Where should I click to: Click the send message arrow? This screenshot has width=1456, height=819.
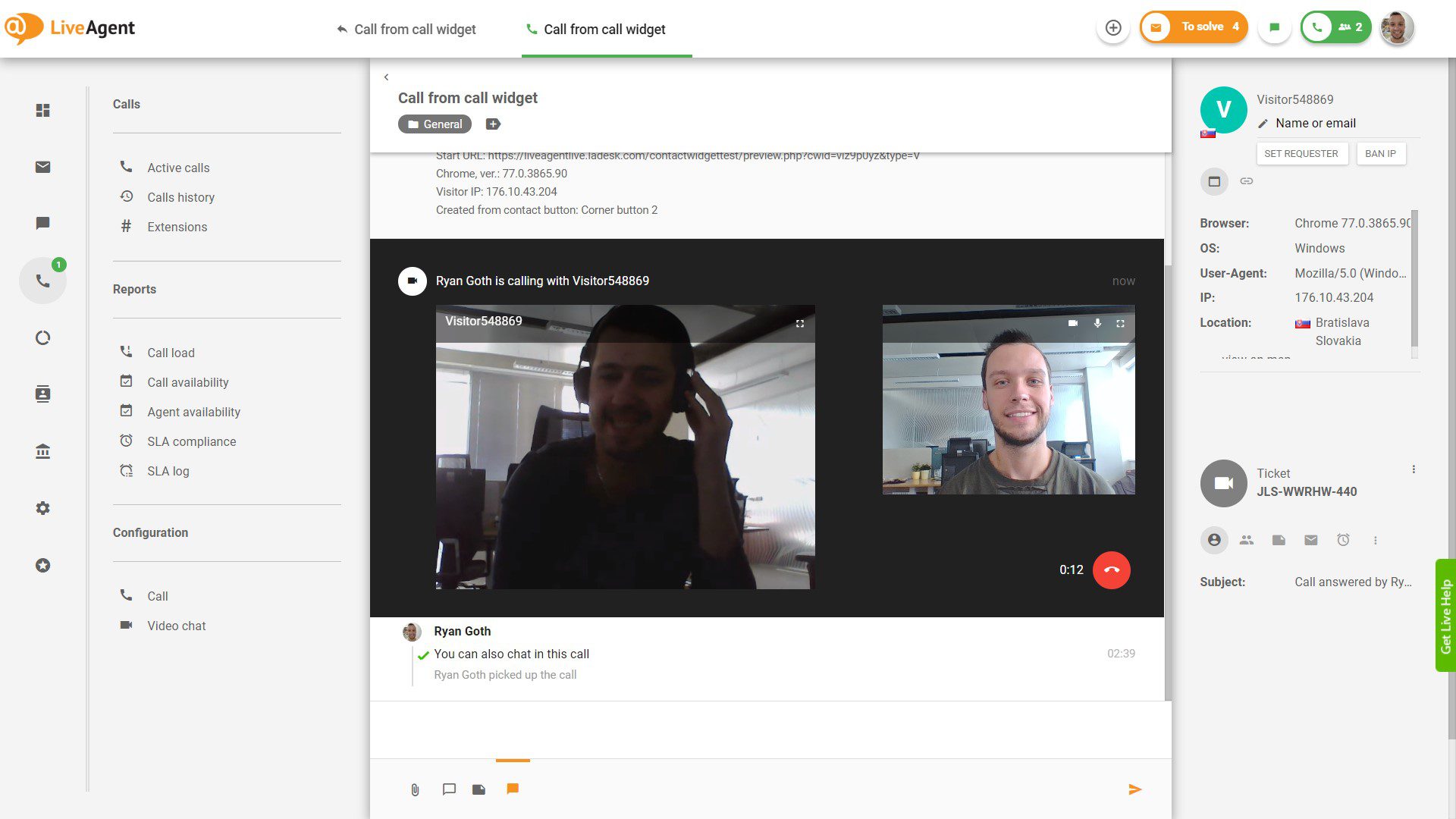1134,789
